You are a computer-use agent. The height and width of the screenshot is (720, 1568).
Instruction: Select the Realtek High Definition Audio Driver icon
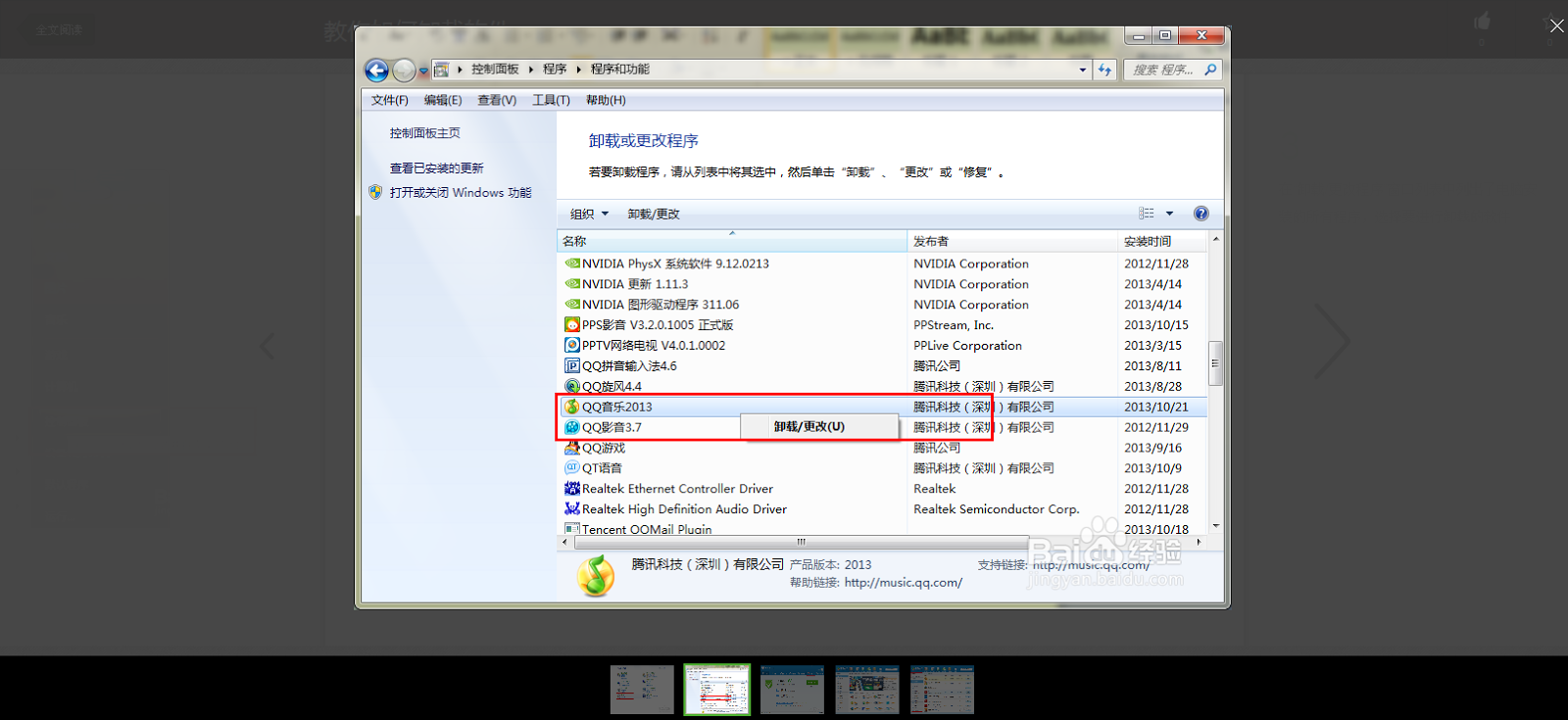point(572,509)
